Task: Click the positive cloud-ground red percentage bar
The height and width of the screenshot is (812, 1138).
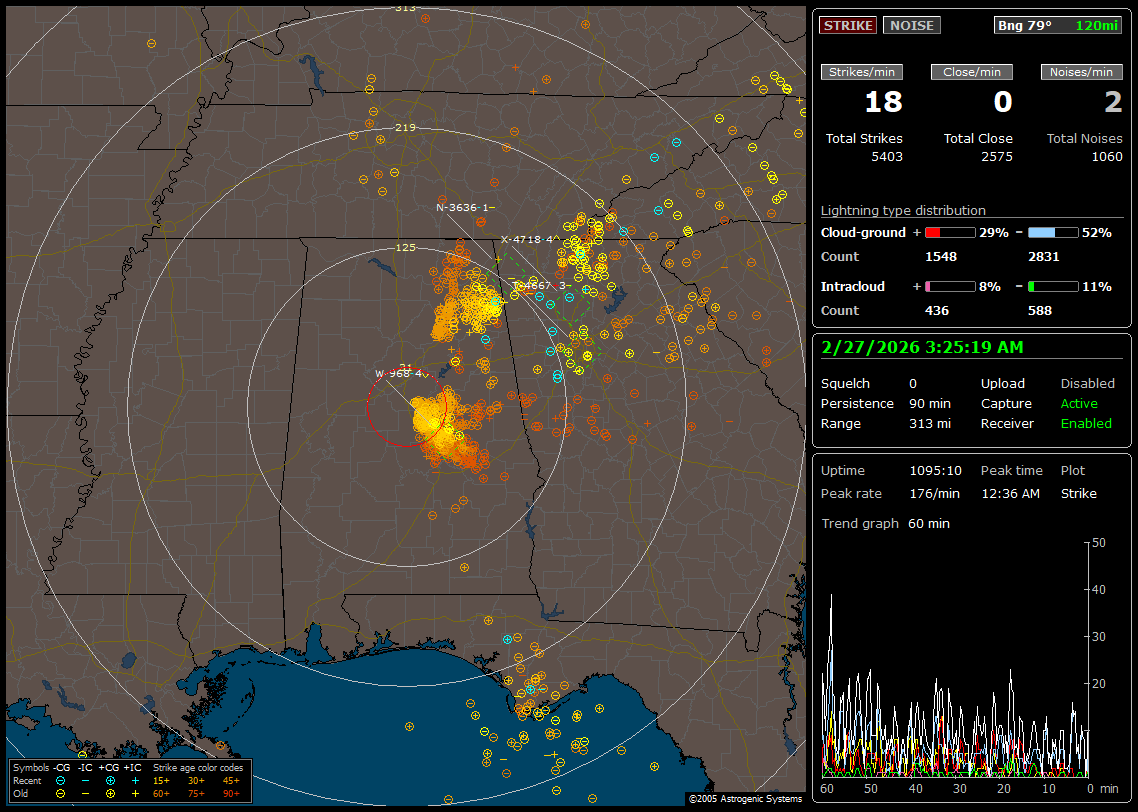Action: coord(948,232)
